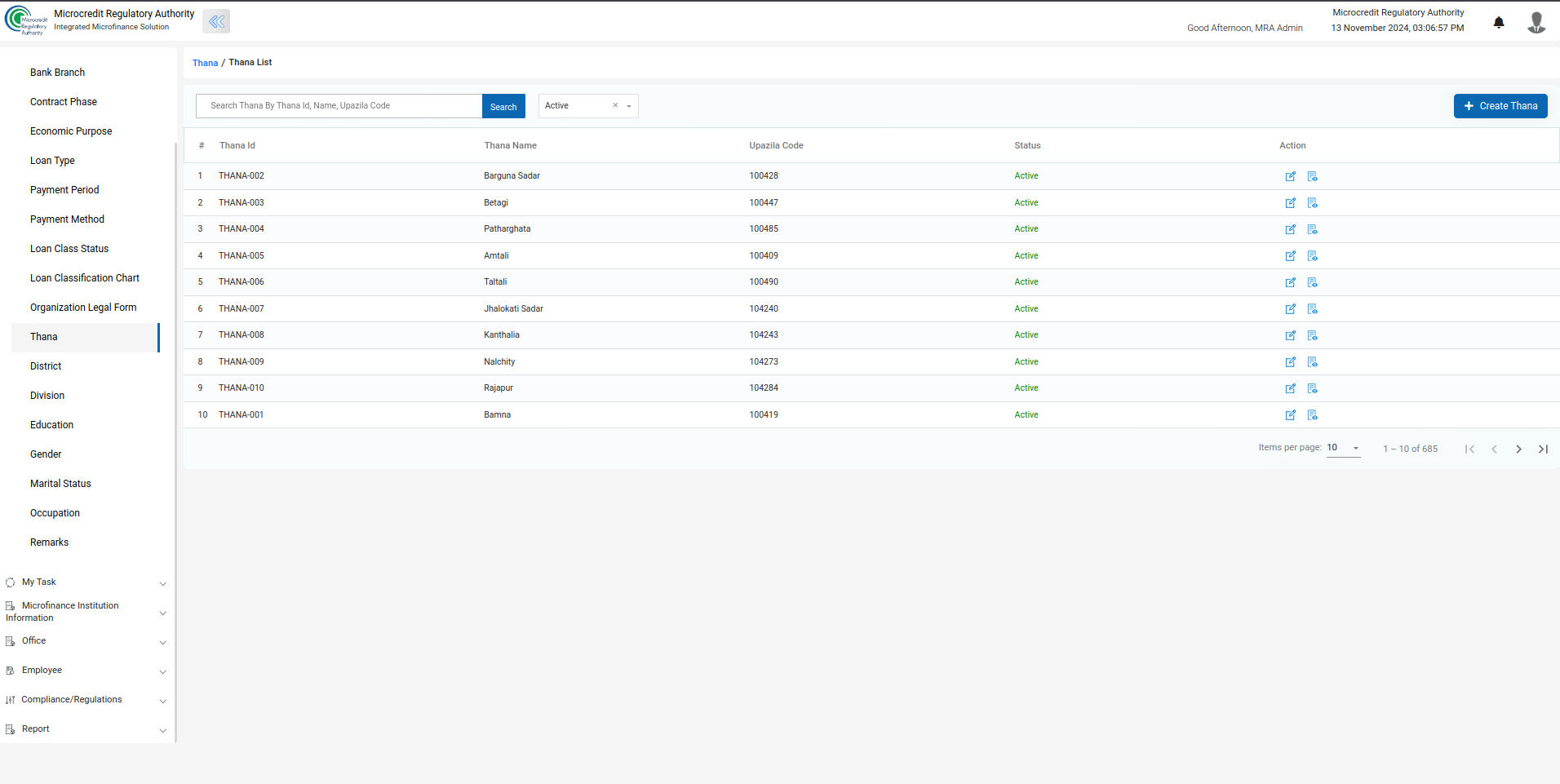View details icon for Betagi

point(1312,203)
